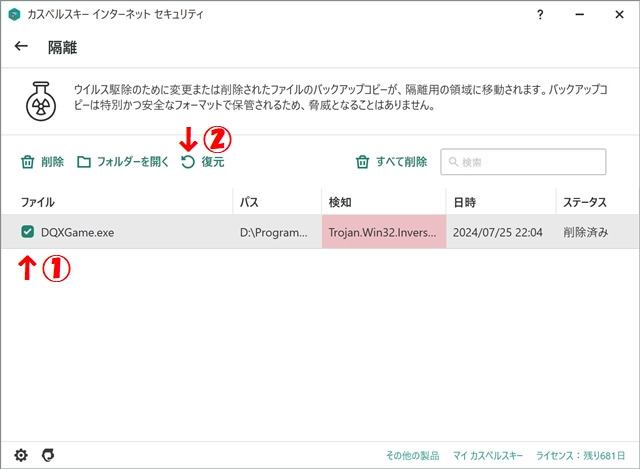The width and height of the screenshot is (640, 469).
Task: Select the Trojan.Win32 detection cell
Action: [x=384, y=233]
